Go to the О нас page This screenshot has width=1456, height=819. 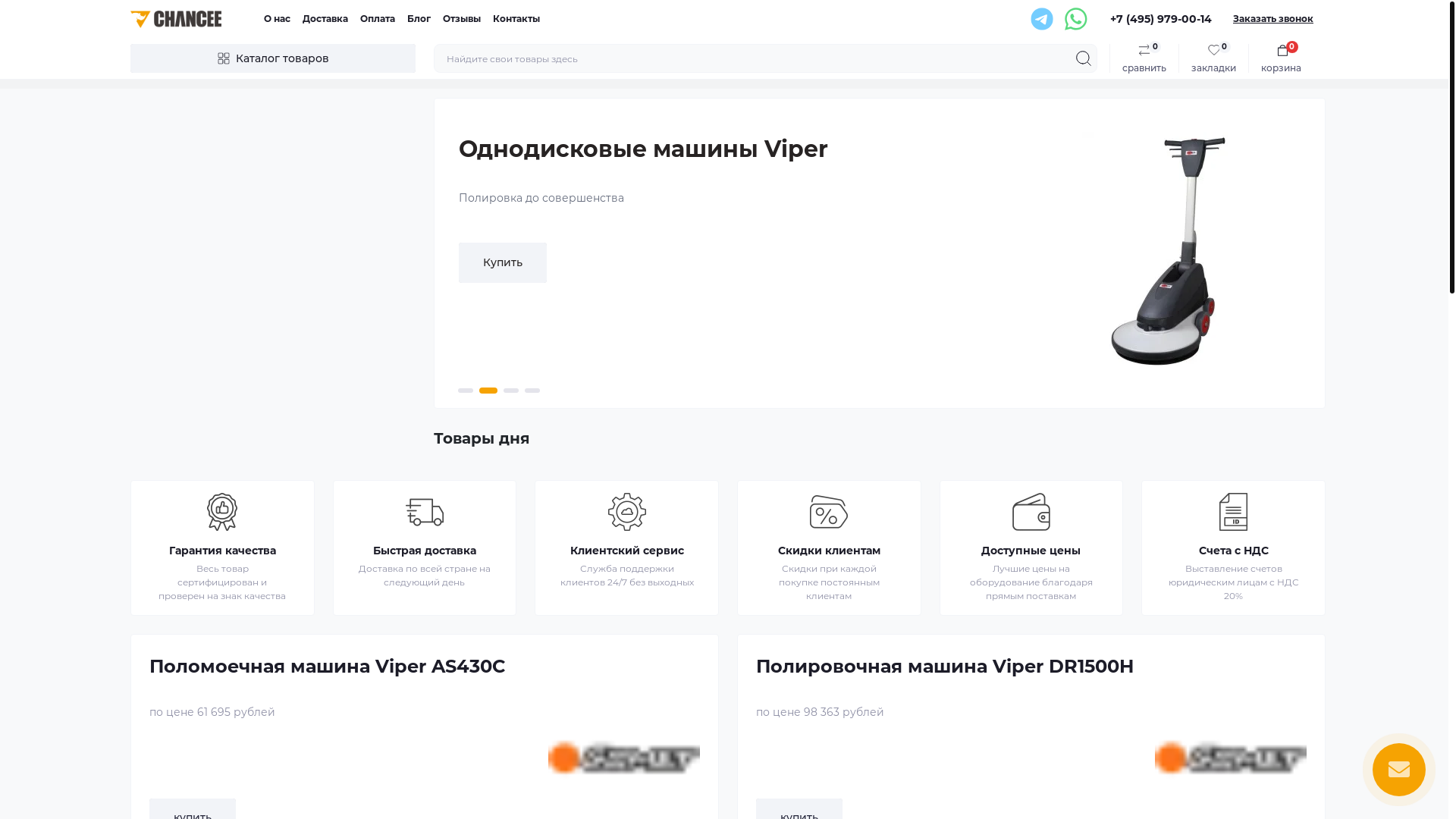coord(277,19)
